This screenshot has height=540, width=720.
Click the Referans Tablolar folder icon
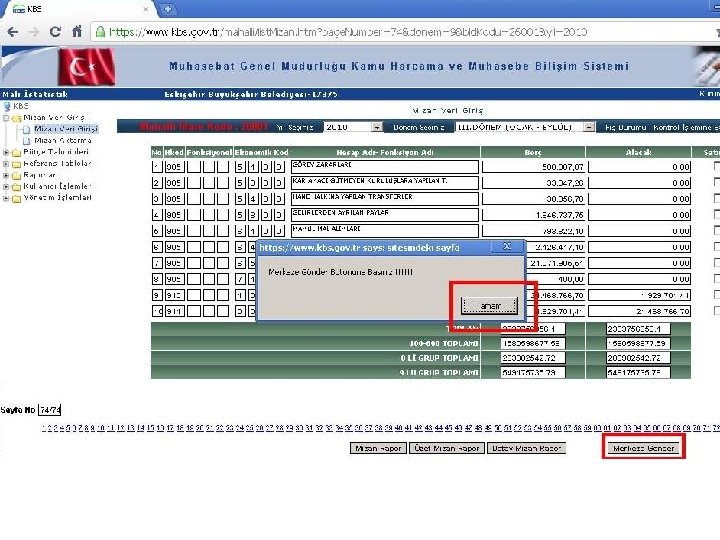tap(17, 164)
